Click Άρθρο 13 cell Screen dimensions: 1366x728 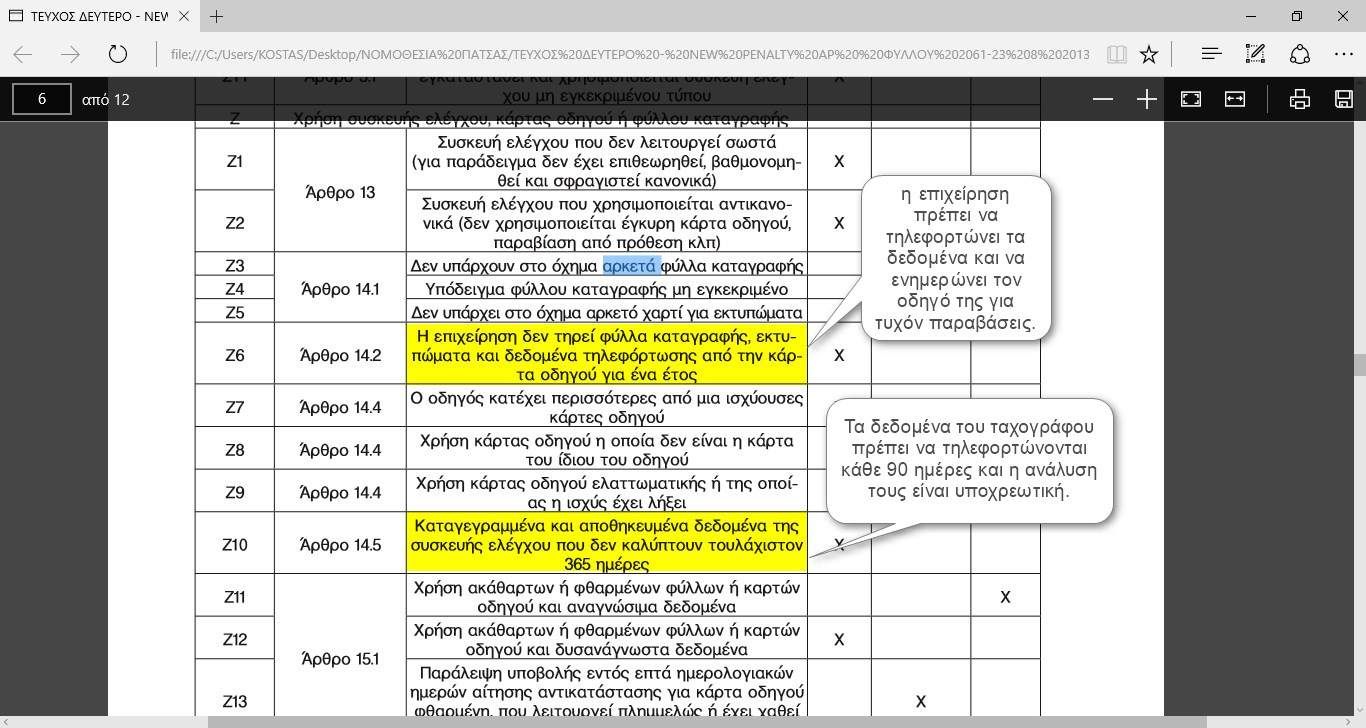click(340, 191)
